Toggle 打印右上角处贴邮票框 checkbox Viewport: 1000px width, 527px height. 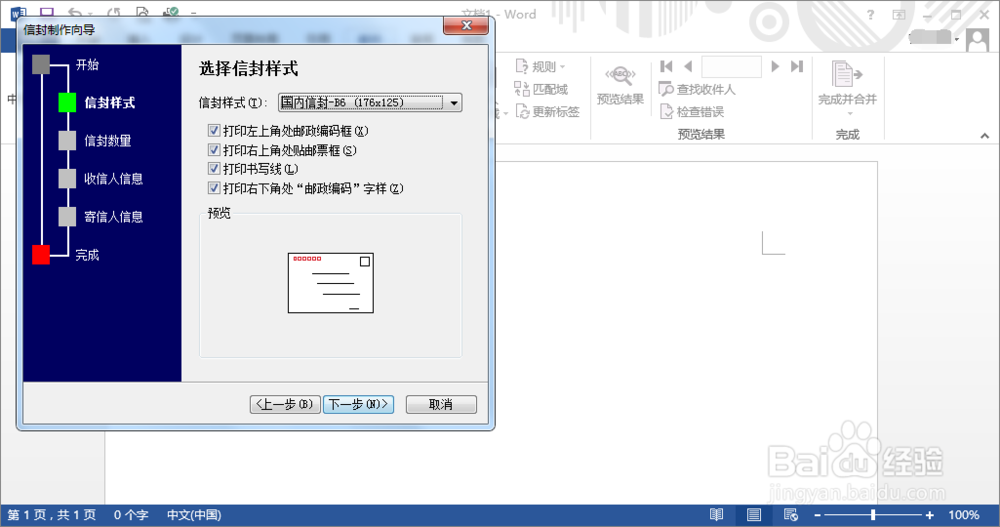[x=214, y=150]
